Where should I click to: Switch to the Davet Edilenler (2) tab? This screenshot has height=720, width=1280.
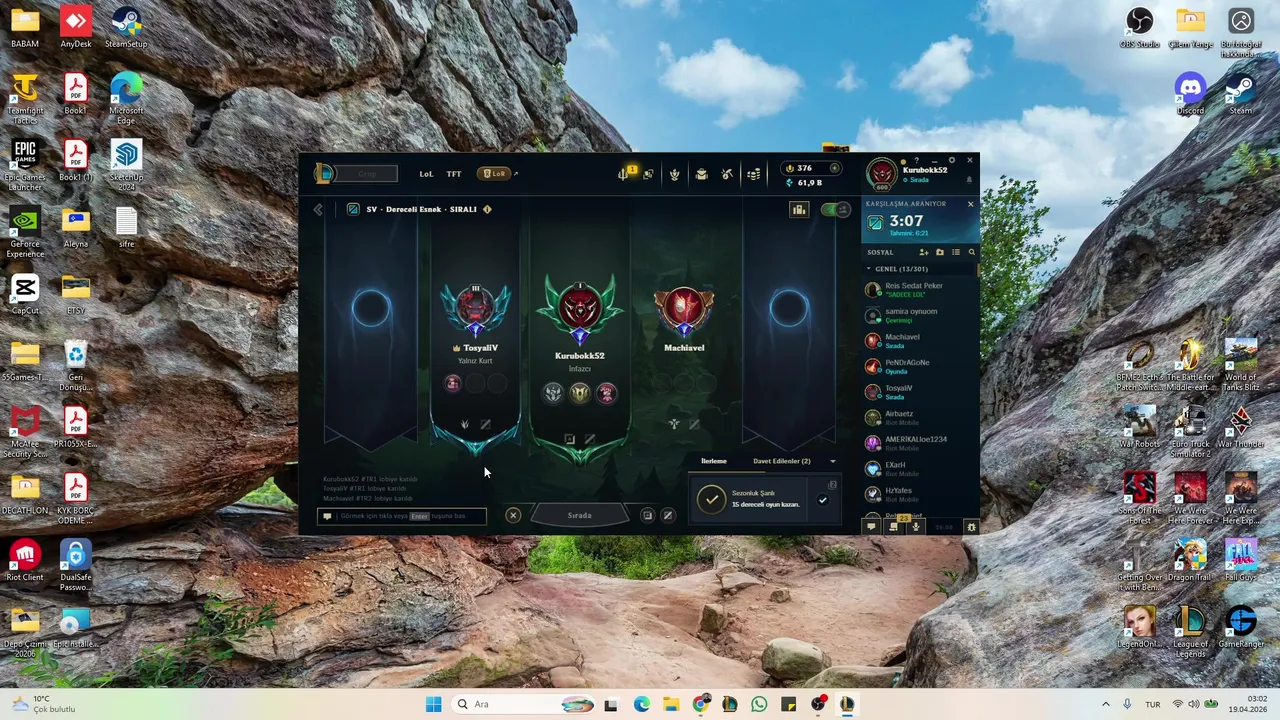tap(782, 461)
